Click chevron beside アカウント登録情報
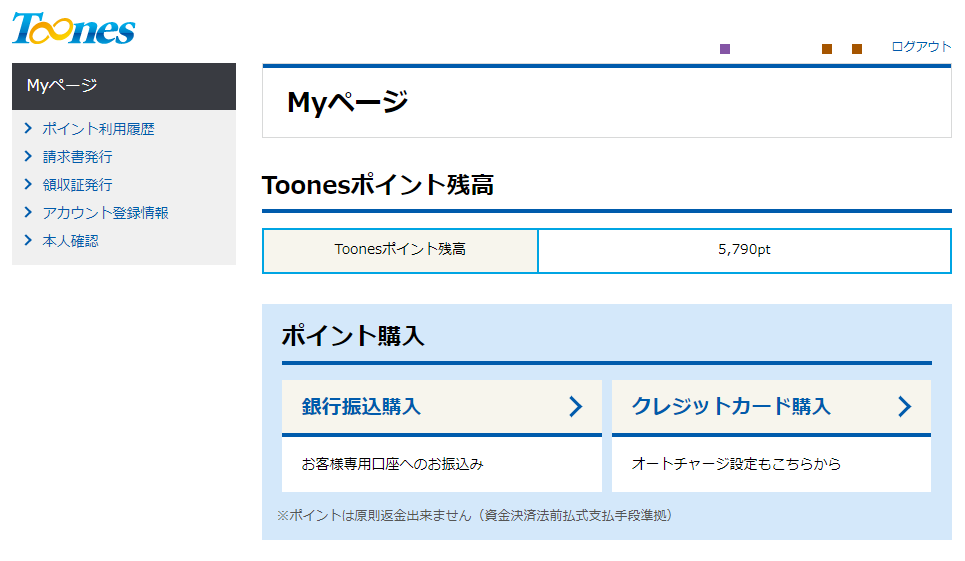Image resolution: width=965 pixels, height=561 pixels. 28,212
